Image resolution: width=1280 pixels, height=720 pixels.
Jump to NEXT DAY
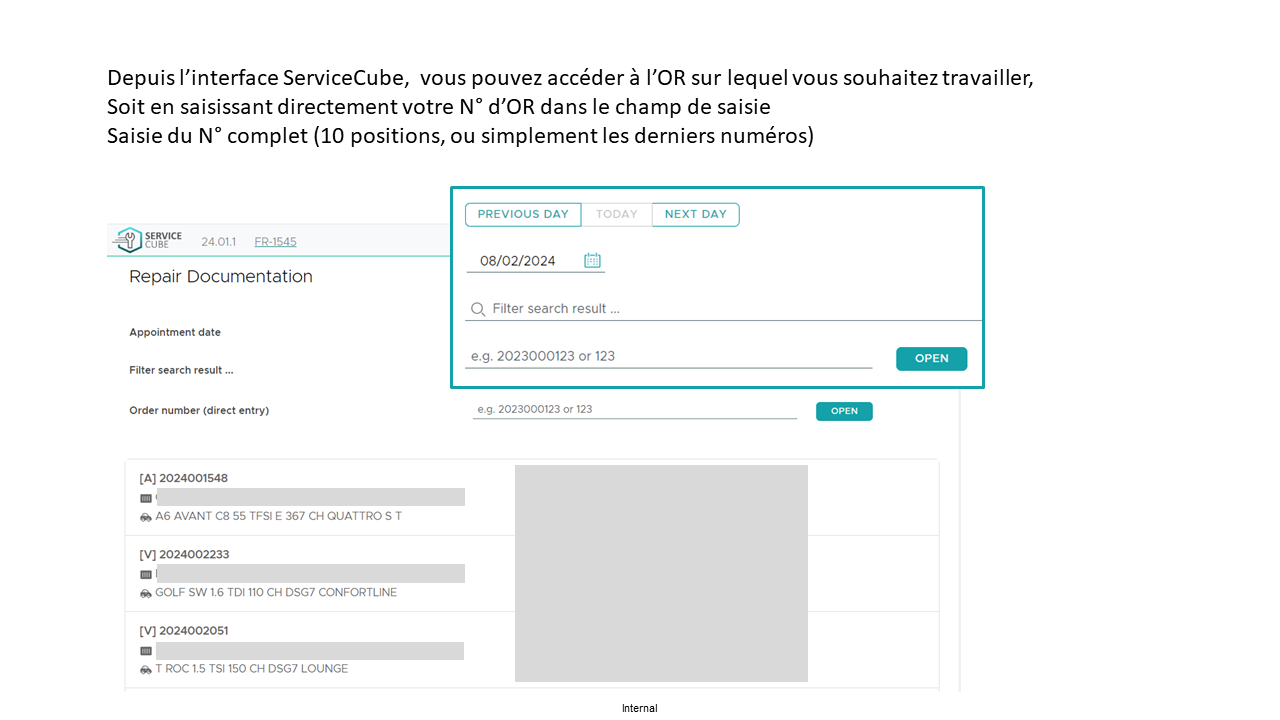tap(695, 214)
